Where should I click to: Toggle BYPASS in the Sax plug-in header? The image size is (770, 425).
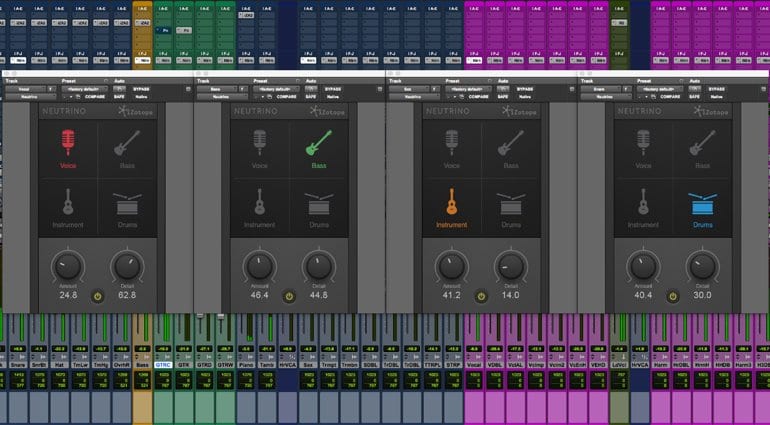coord(524,89)
